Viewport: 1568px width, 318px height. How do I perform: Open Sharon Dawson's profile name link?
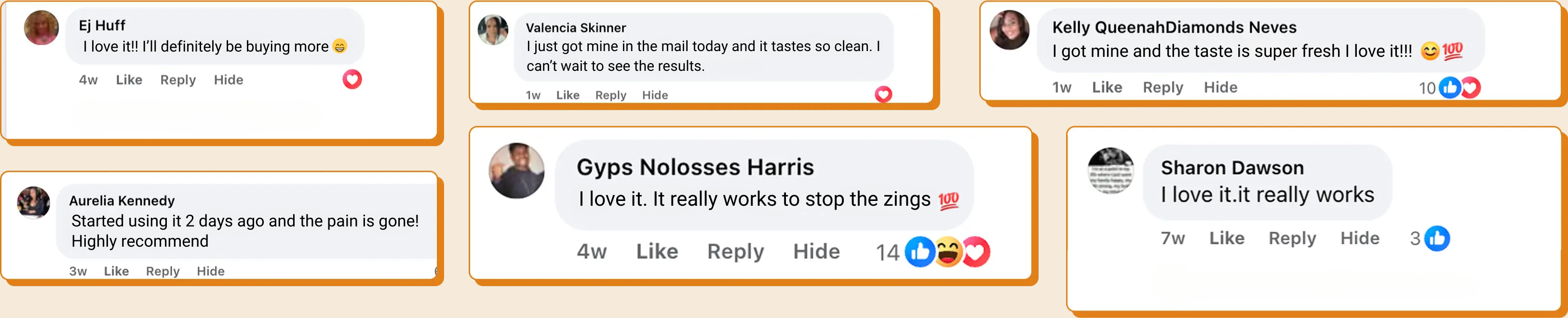tap(1232, 168)
